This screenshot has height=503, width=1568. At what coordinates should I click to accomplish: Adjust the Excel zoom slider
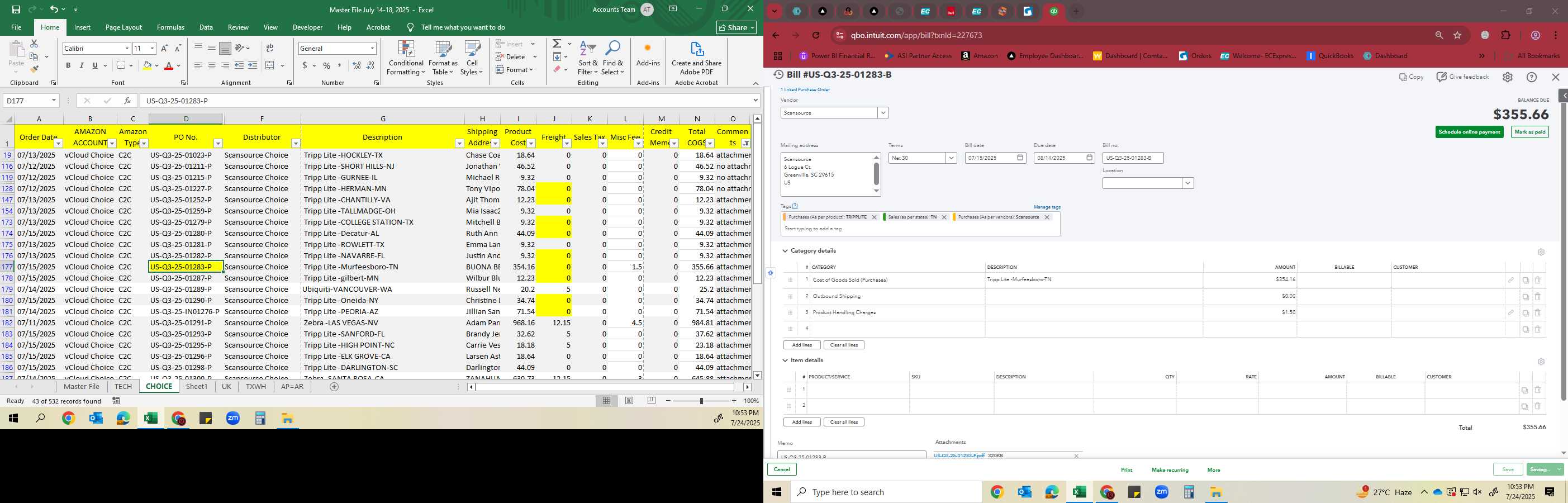[701, 401]
